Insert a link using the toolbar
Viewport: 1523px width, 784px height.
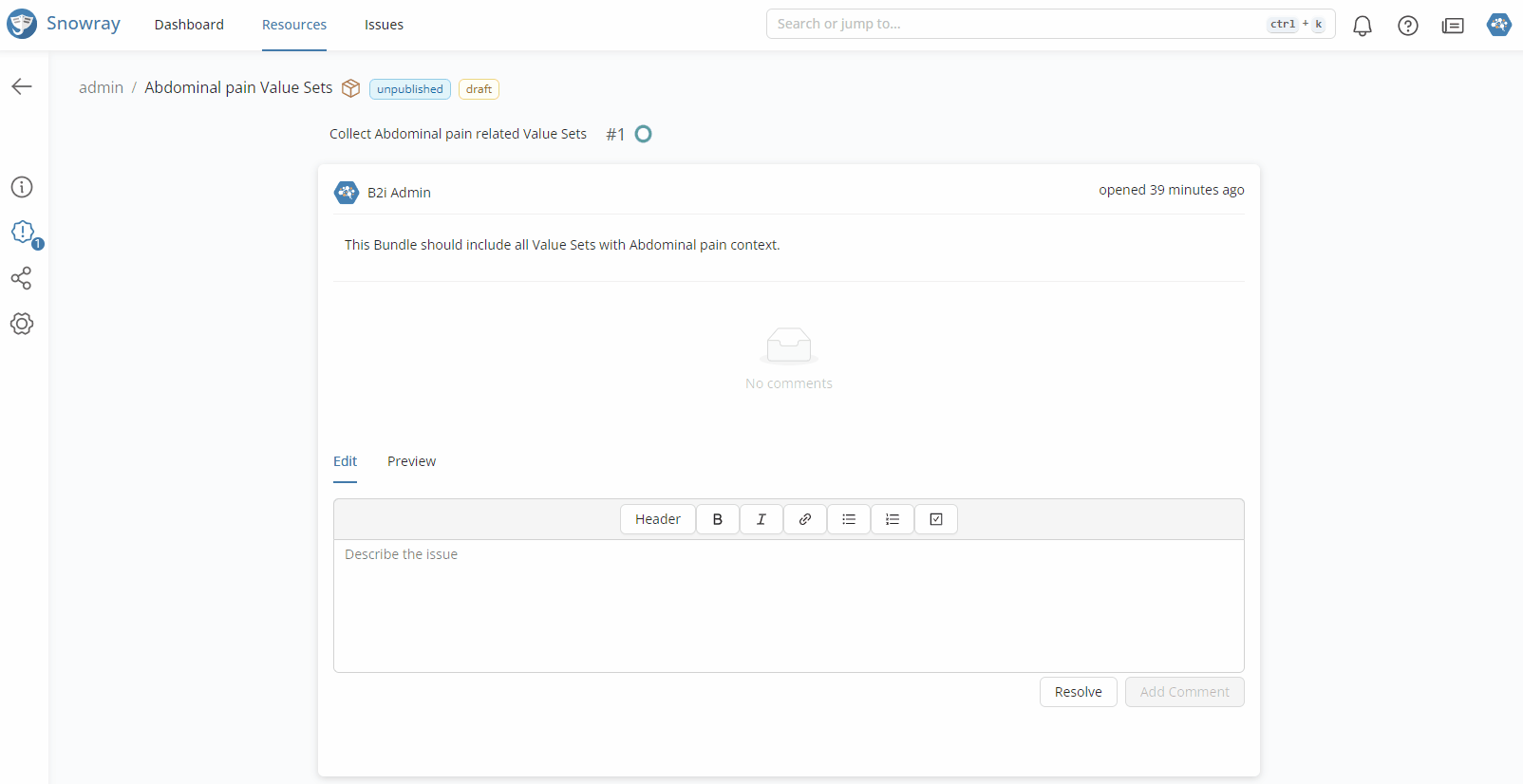(804, 519)
